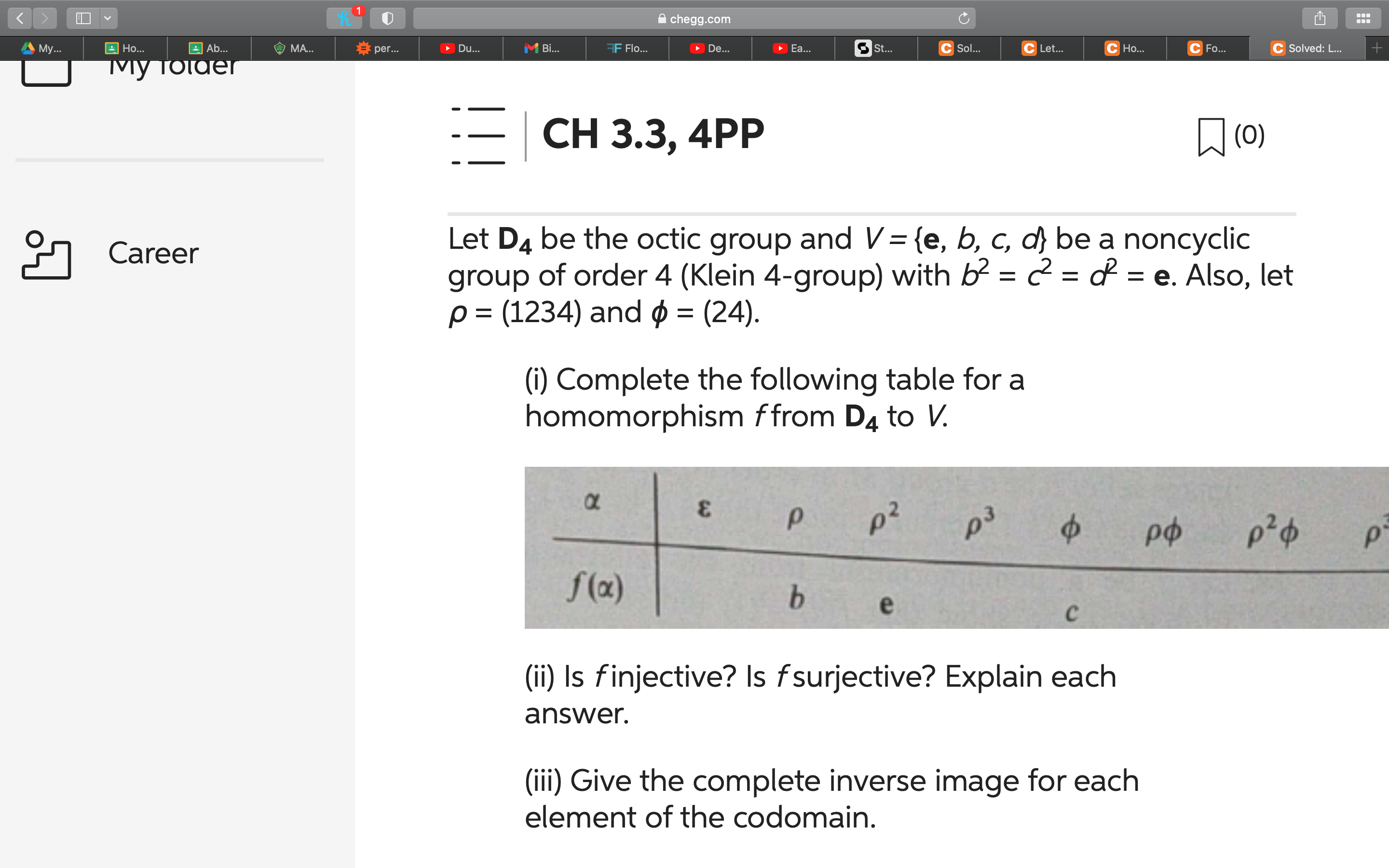
Task: Save the problem using the bookmark toggle
Action: [1210, 136]
